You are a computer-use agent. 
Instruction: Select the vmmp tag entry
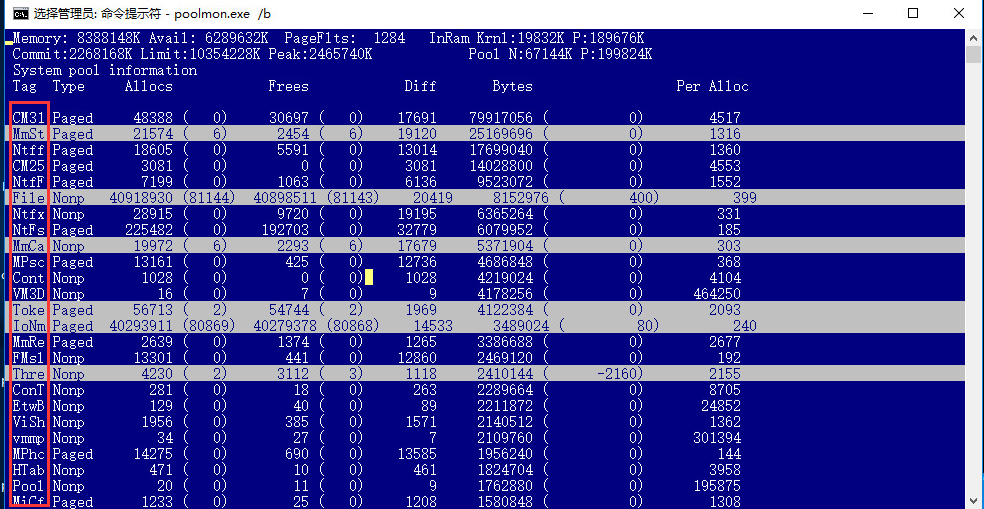29,438
